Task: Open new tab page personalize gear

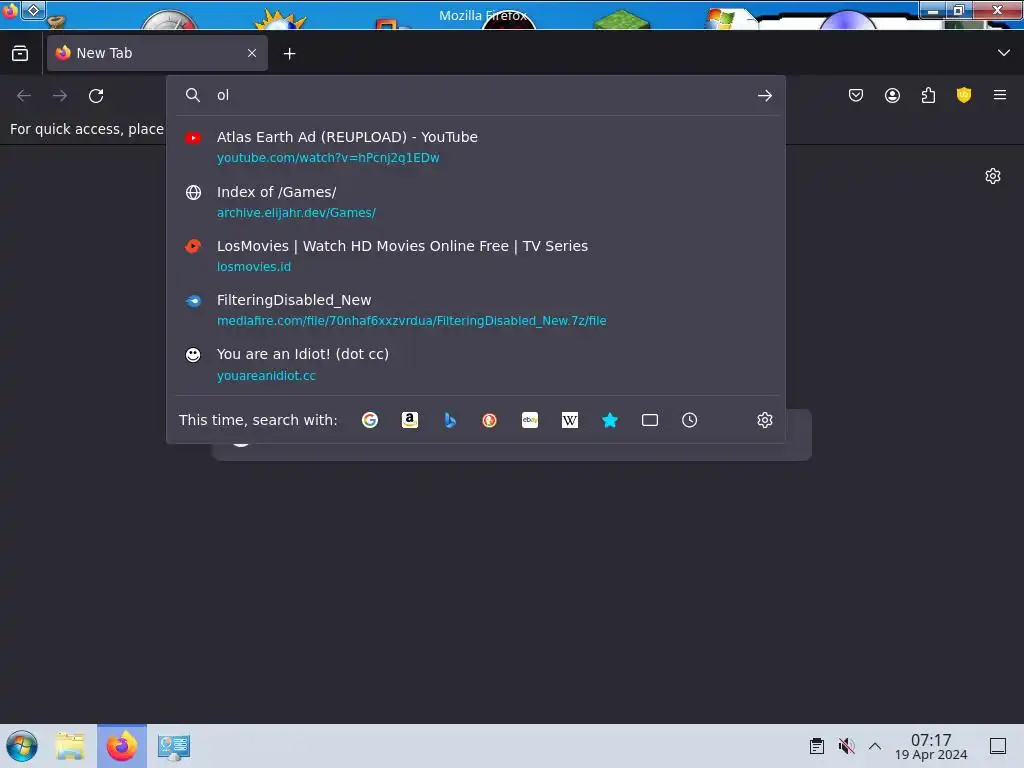Action: click(993, 176)
